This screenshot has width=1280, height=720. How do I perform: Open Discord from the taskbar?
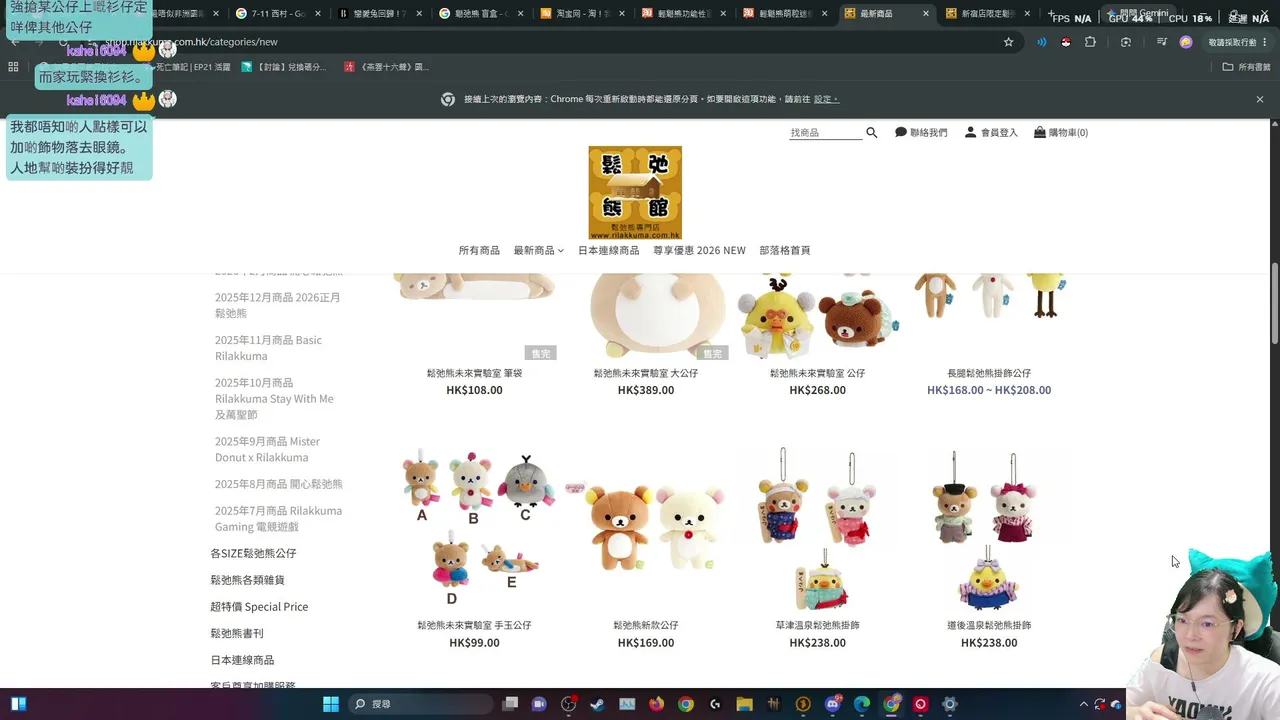click(x=832, y=704)
